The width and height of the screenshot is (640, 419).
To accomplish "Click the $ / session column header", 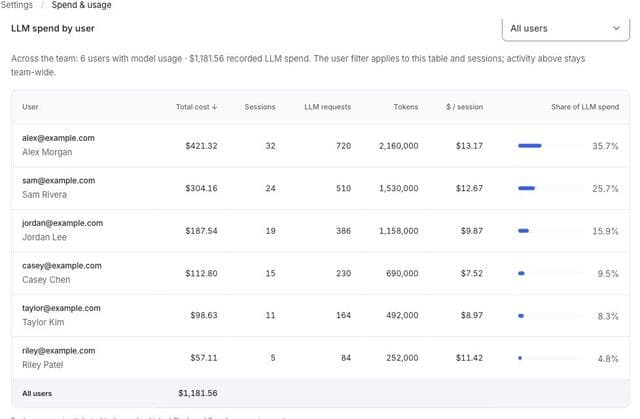I will pyautogui.click(x=464, y=107).
